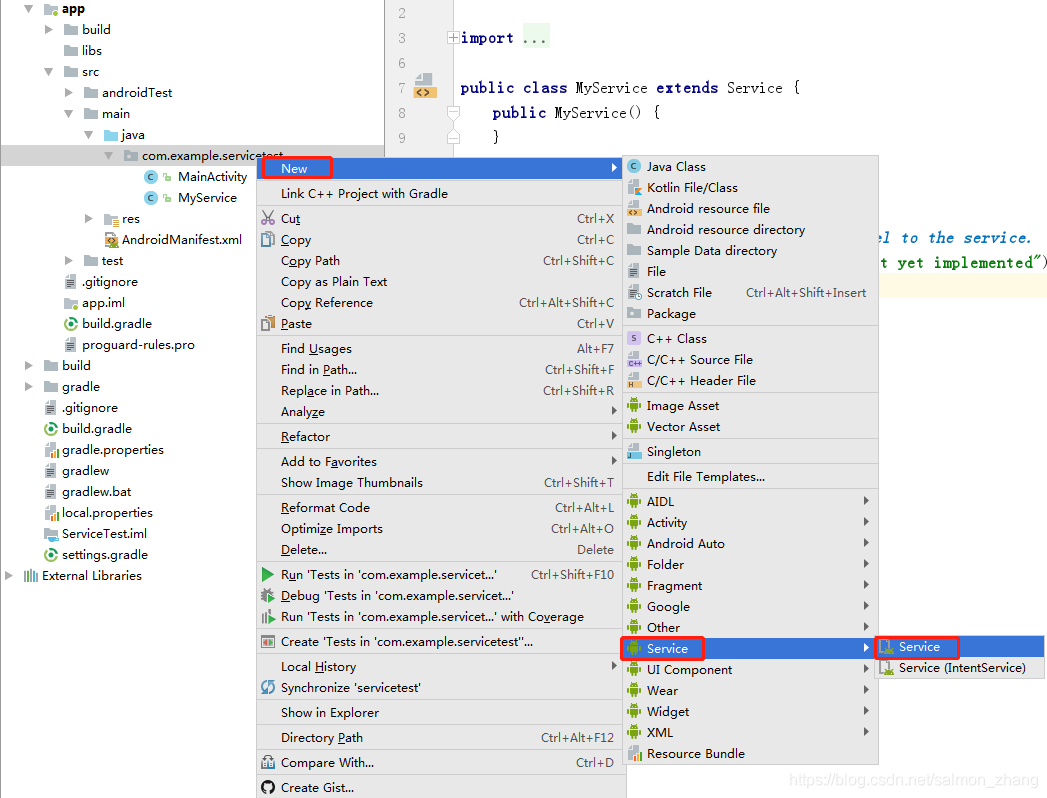Click the Singleton template icon

tap(634, 451)
